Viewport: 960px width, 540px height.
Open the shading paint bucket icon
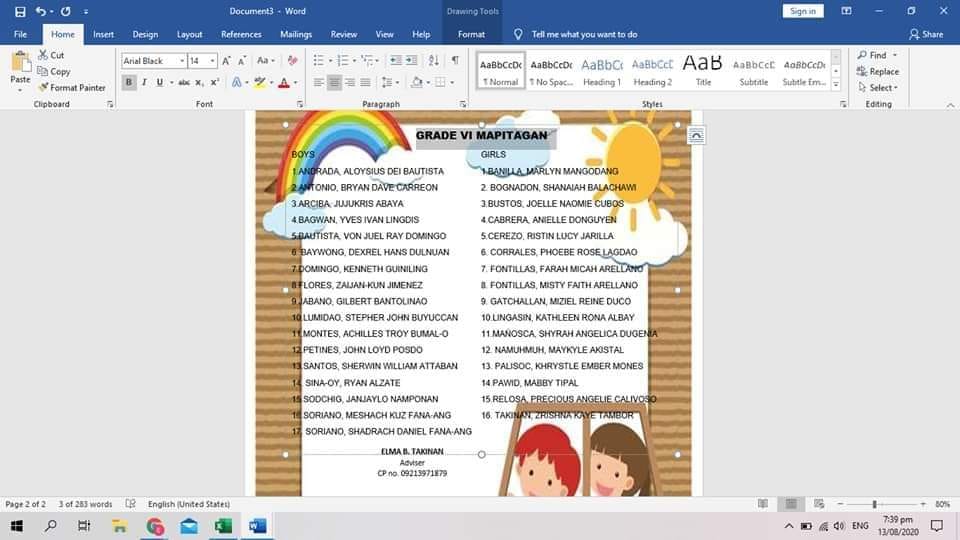coord(416,82)
